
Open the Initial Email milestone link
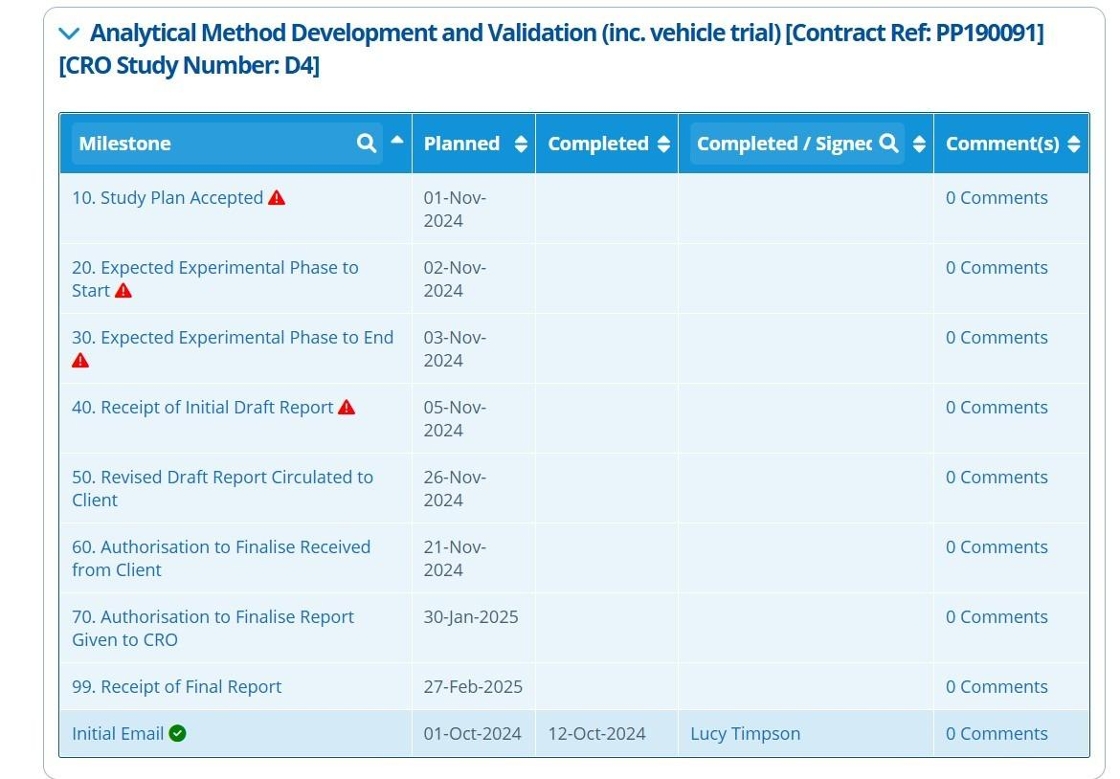tap(117, 734)
